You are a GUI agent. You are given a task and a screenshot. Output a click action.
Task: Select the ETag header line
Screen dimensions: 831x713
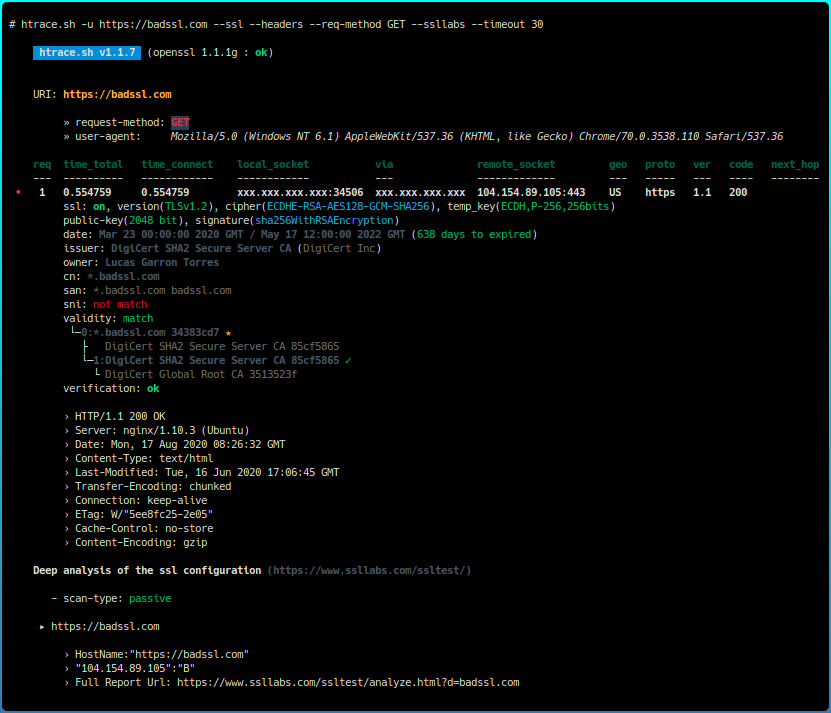tap(144, 514)
